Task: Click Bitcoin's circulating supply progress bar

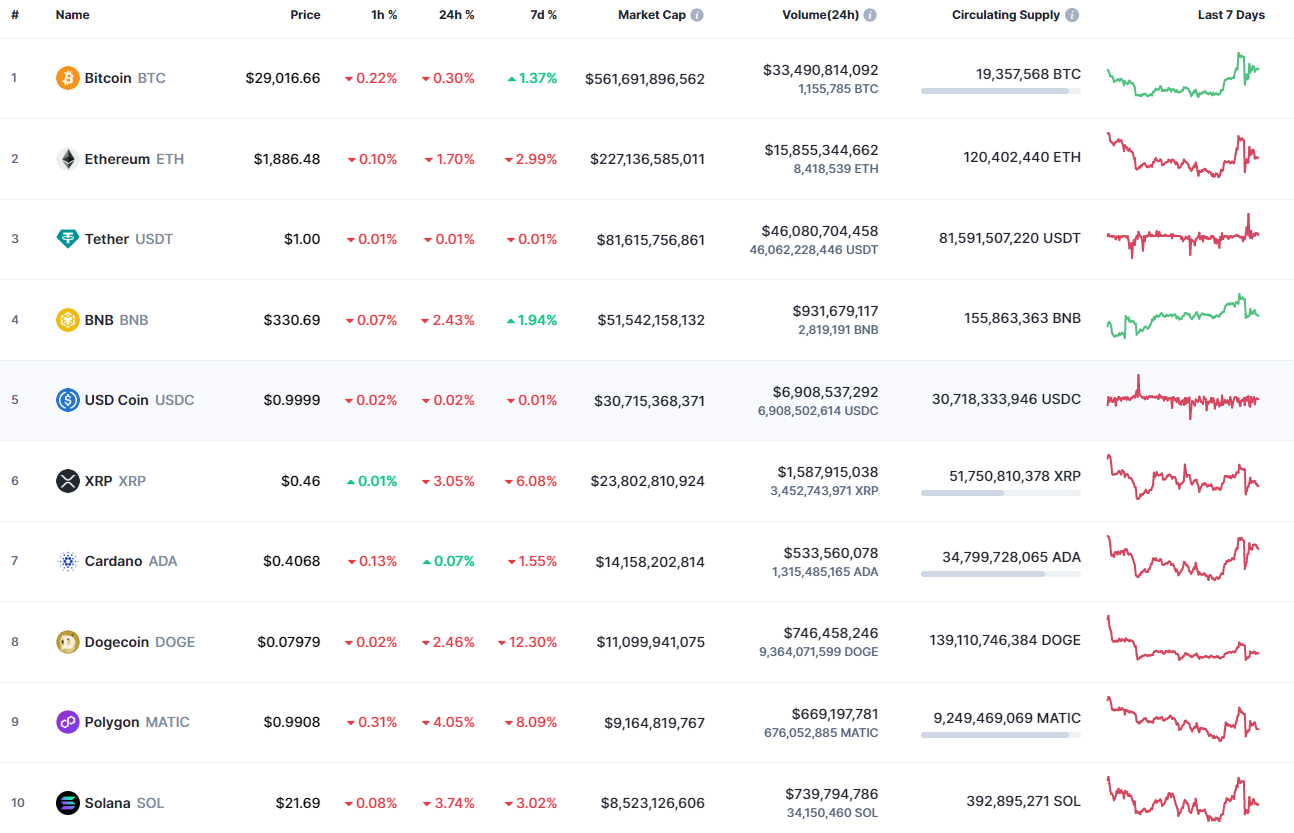Action: pyautogui.click(x=1000, y=92)
